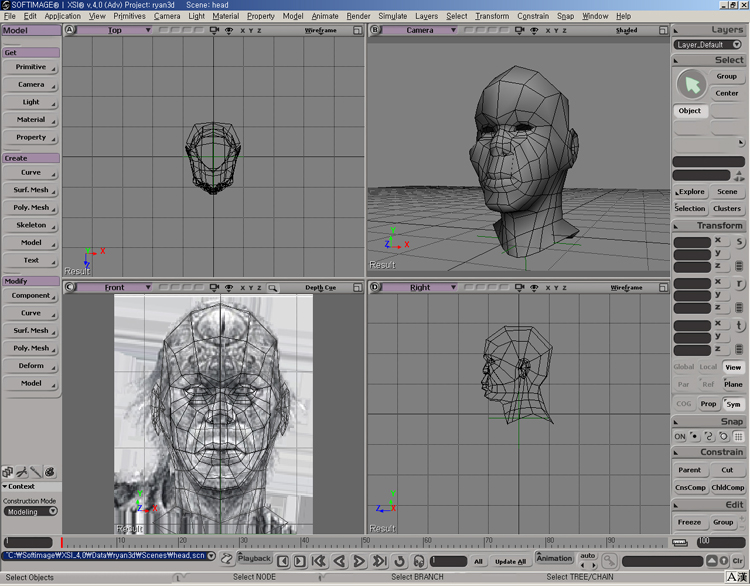Open the Construction Mode Modeling dropdown
Screen dimensions: 750x586
(31, 511)
